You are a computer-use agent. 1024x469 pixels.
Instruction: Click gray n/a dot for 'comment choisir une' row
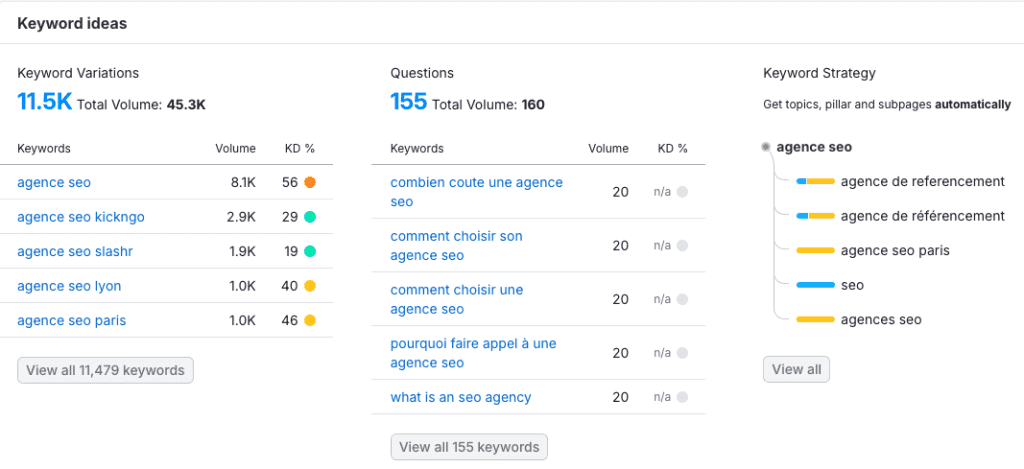click(x=682, y=299)
